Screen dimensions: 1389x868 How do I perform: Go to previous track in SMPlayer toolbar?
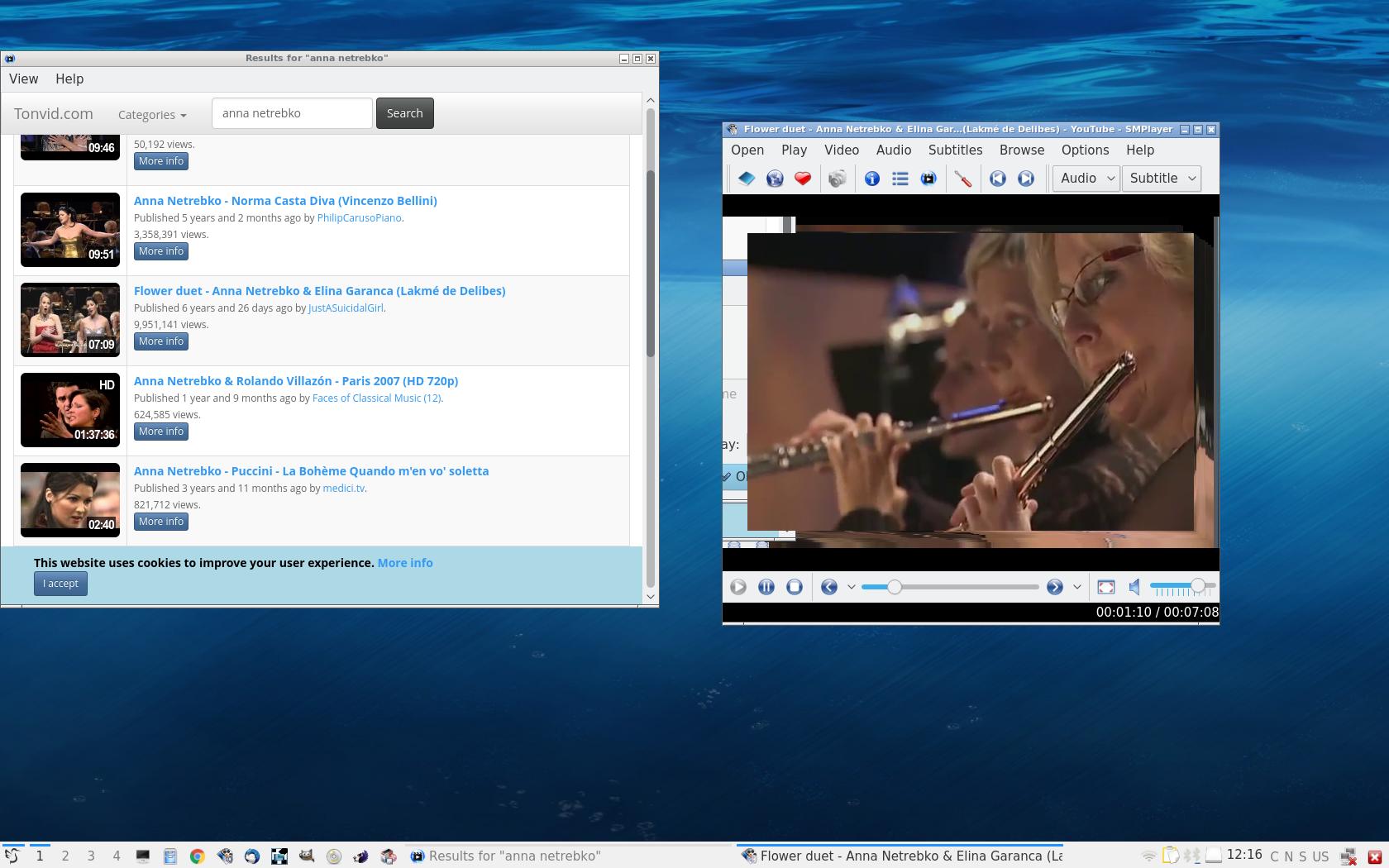click(x=998, y=179)
